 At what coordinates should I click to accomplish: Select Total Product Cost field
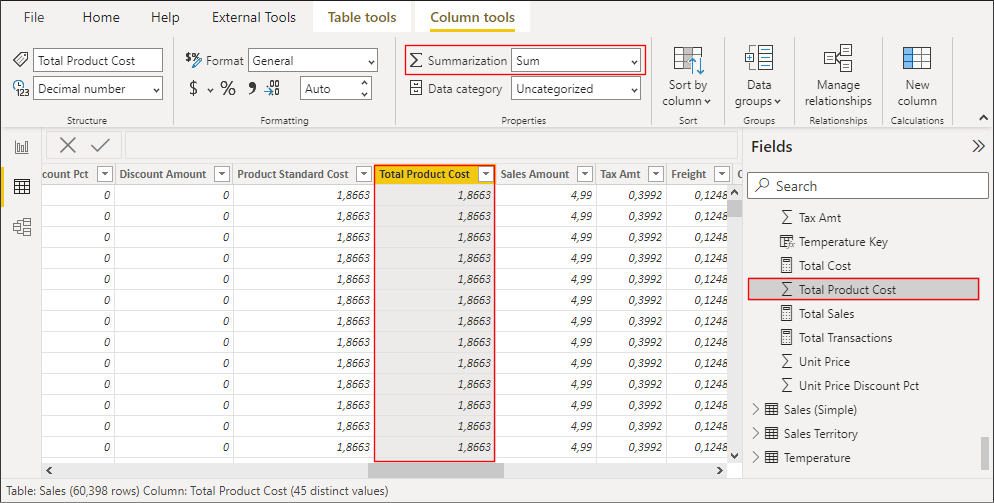[863, 289]
